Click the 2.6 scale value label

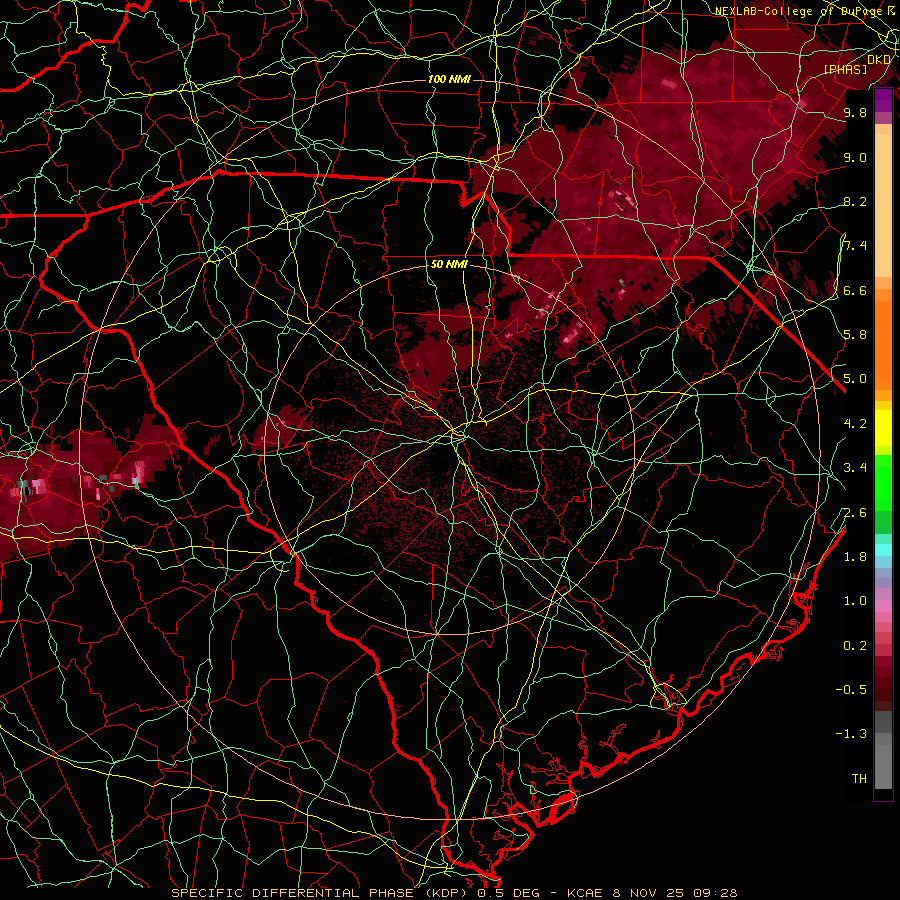tap(855, 513)
